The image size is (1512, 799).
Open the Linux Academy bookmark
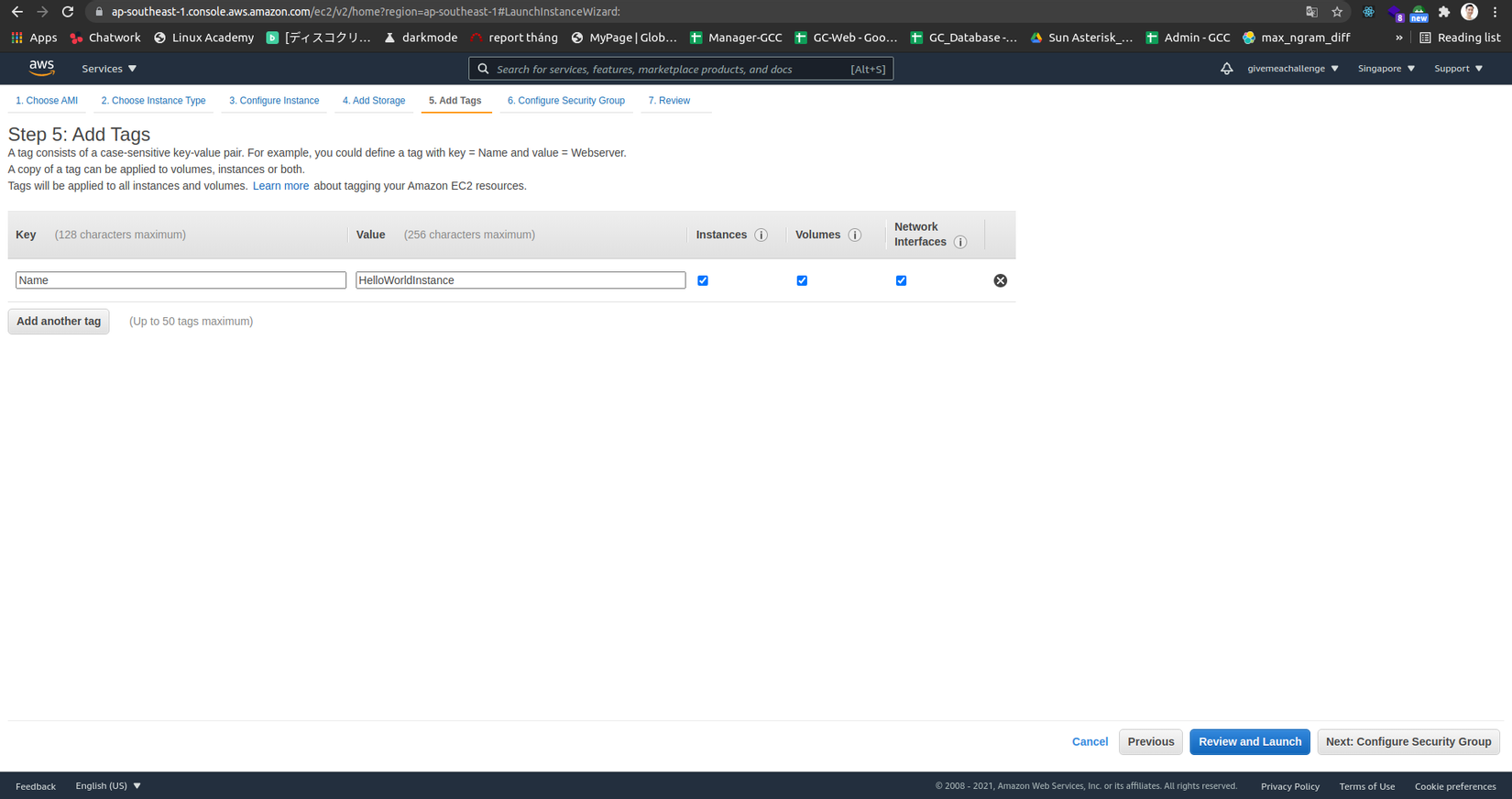(x=203, y=38)
